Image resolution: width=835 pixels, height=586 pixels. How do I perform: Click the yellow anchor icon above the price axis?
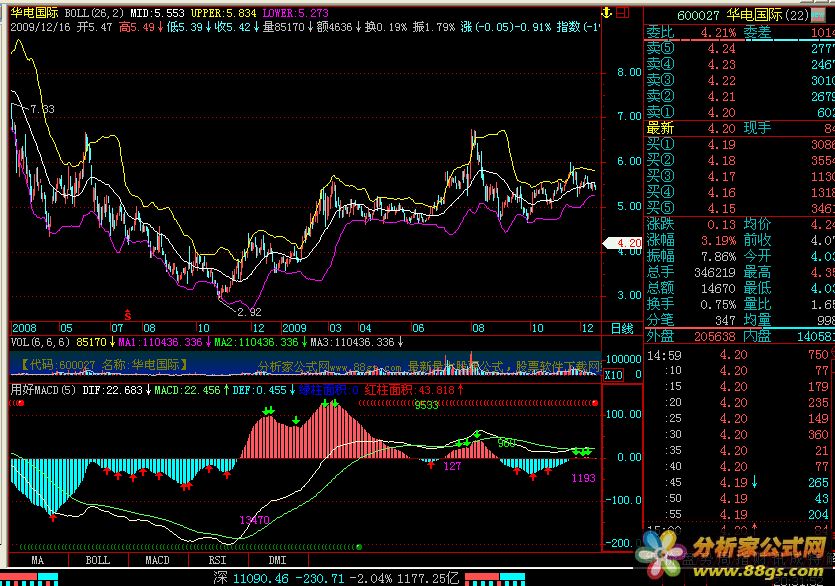(x=606, y=12)
